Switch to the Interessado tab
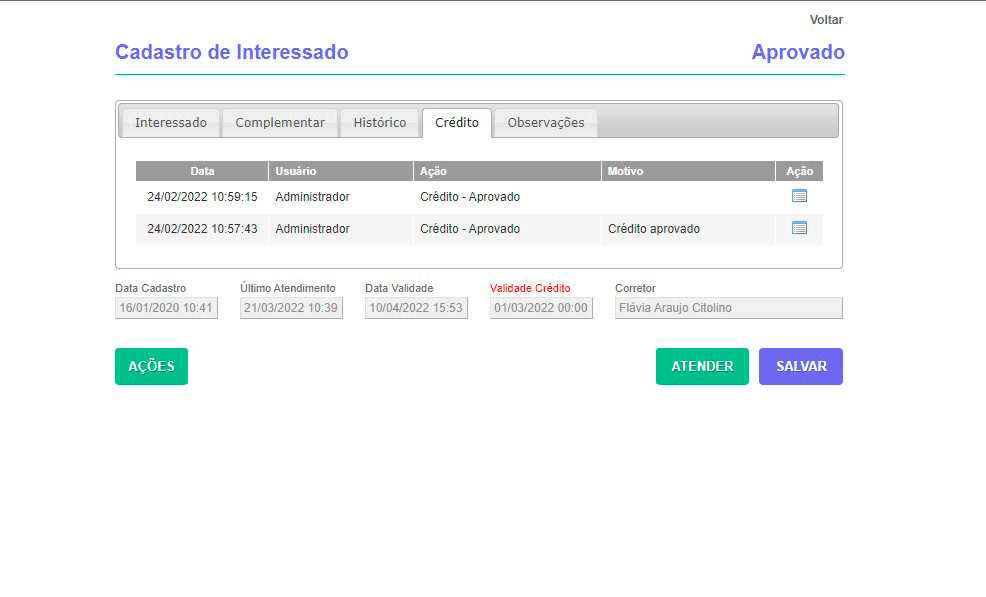 (x=170, y=122)
